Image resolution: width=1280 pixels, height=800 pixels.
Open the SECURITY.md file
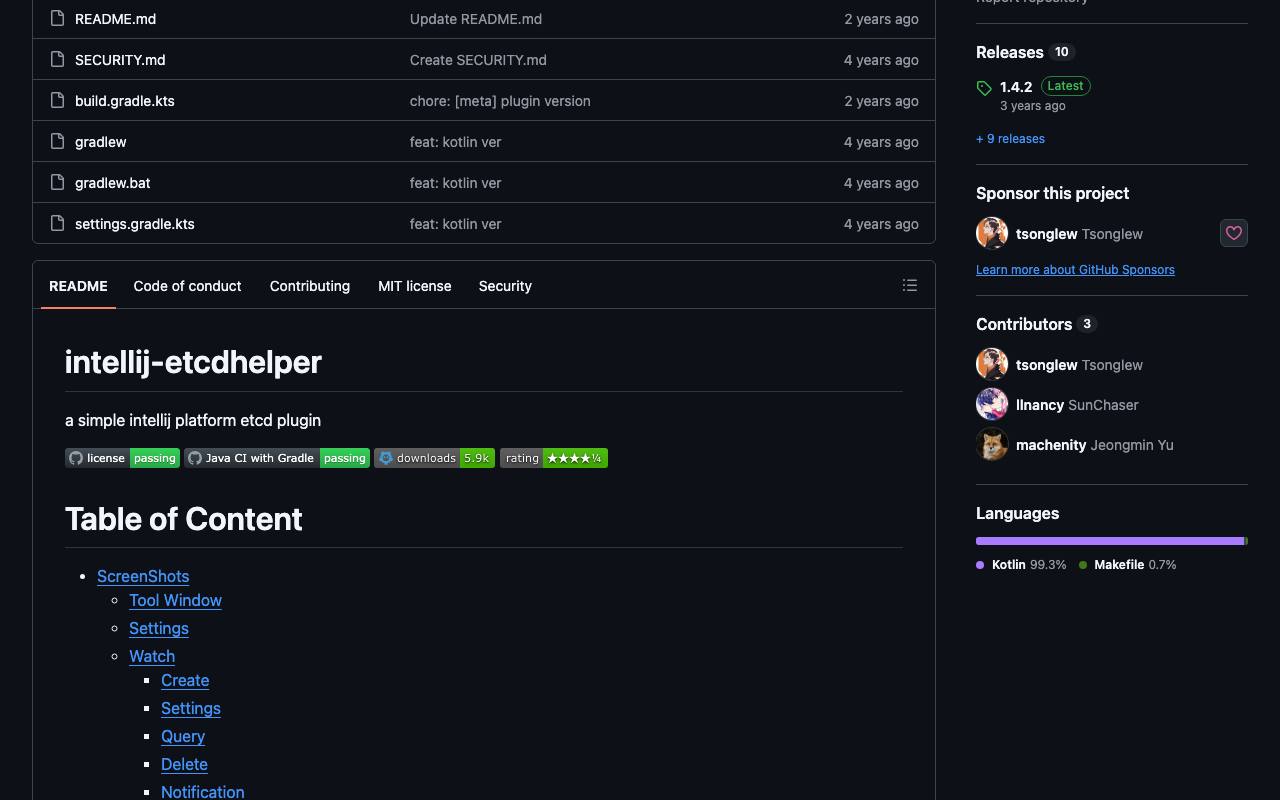click(x=120, y=60)
